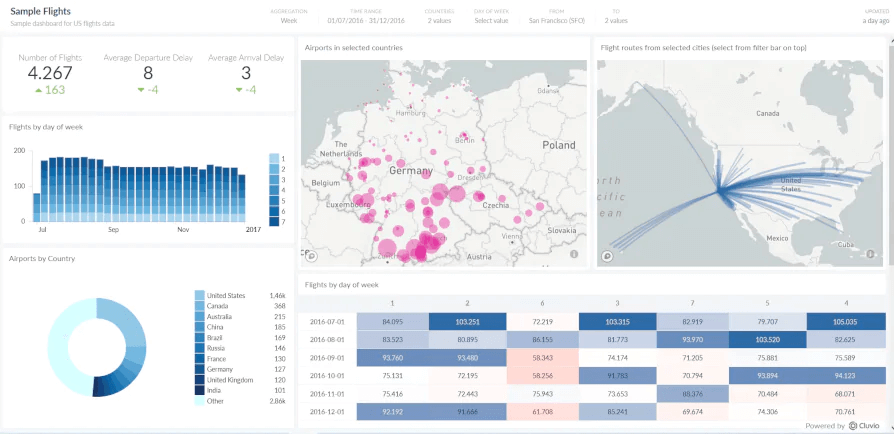This screenshot has height=434, width=894.
Task: Open the To filter showing 2 values
Action: coord(616,16)
